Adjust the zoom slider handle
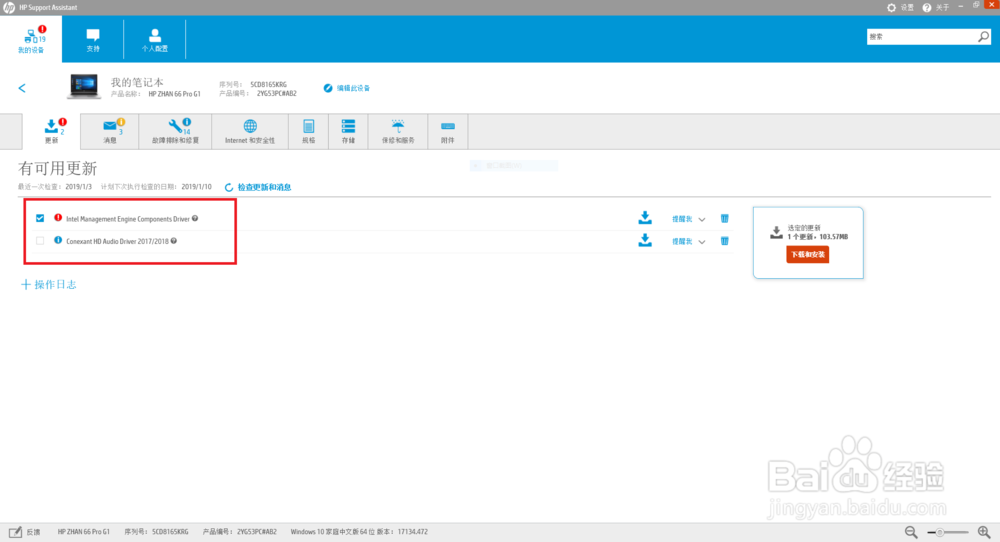This screenshot has height=542, width=1000. (939, 532)
